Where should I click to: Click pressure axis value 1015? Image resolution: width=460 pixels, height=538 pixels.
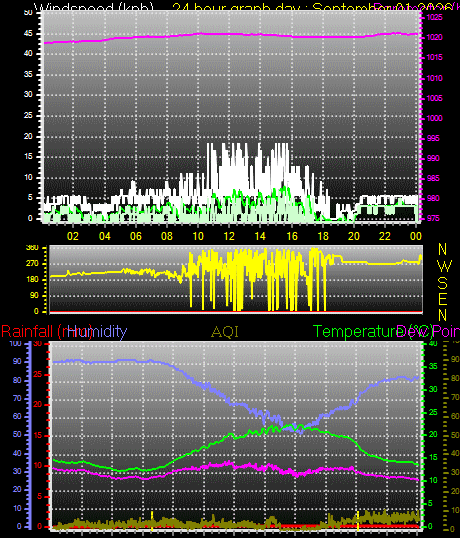click(435, 58)
